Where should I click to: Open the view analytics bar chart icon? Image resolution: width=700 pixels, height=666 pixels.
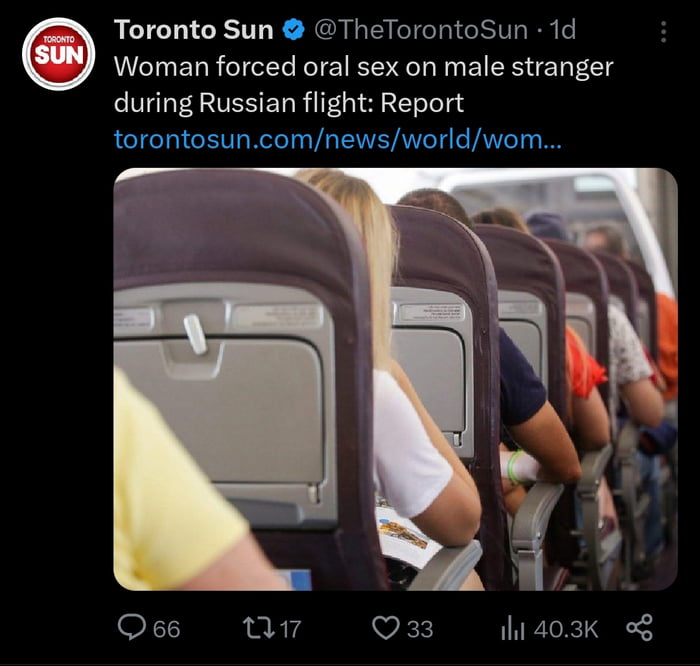pos(512,629)
